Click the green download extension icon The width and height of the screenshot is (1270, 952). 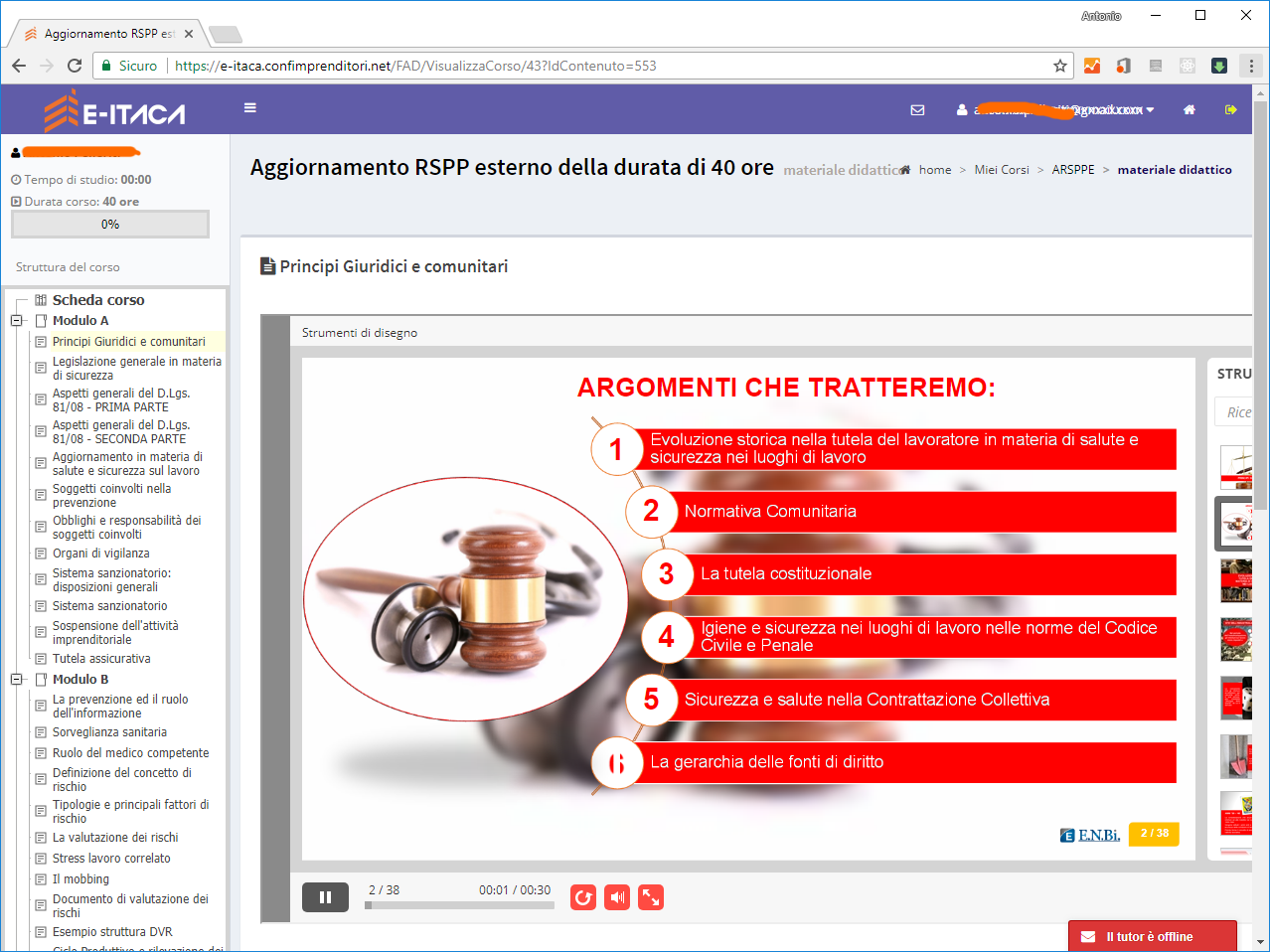click(x=1219, y=66)
